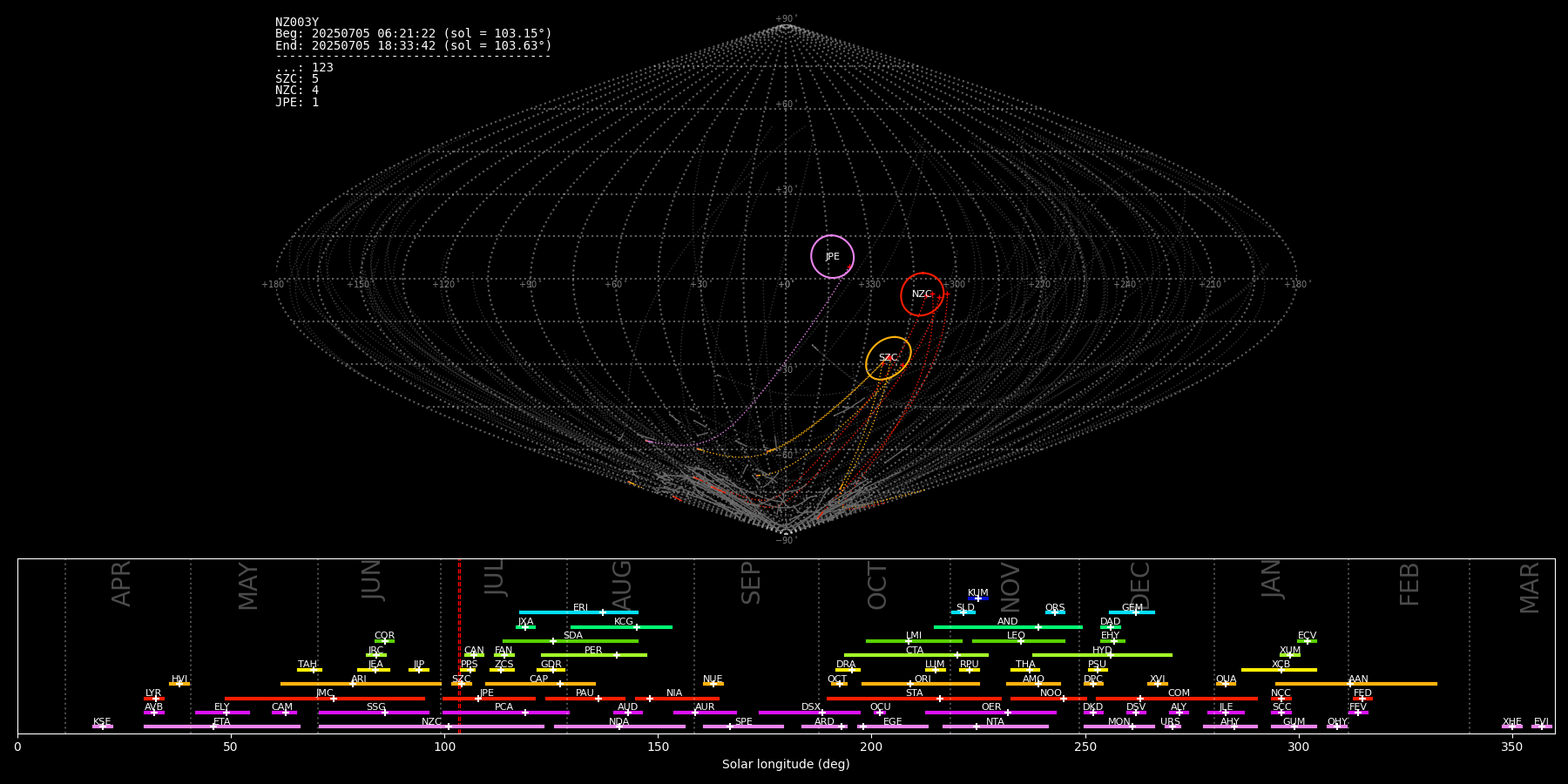Click the NOV month label
The image size is (1568, 784).
tap(1010, 587)
